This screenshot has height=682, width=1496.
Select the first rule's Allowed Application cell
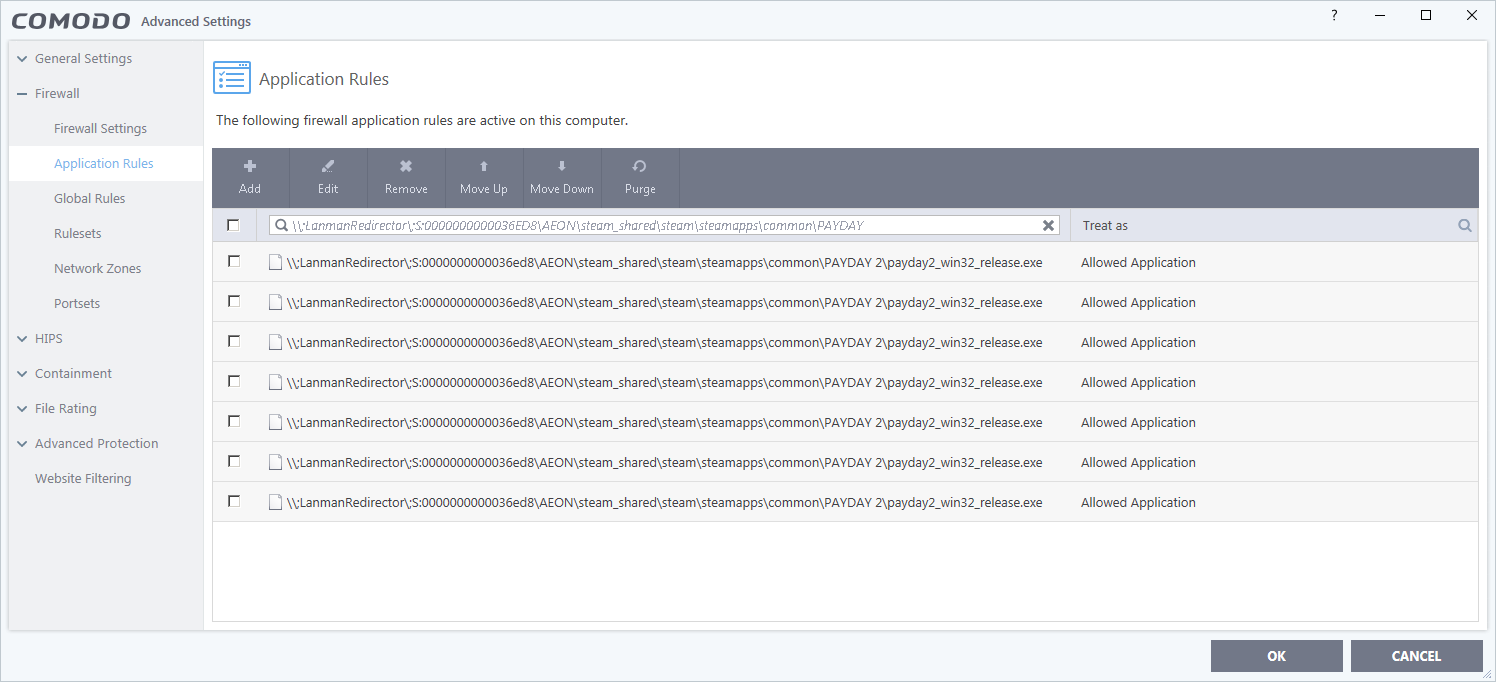coord(1138,263)
